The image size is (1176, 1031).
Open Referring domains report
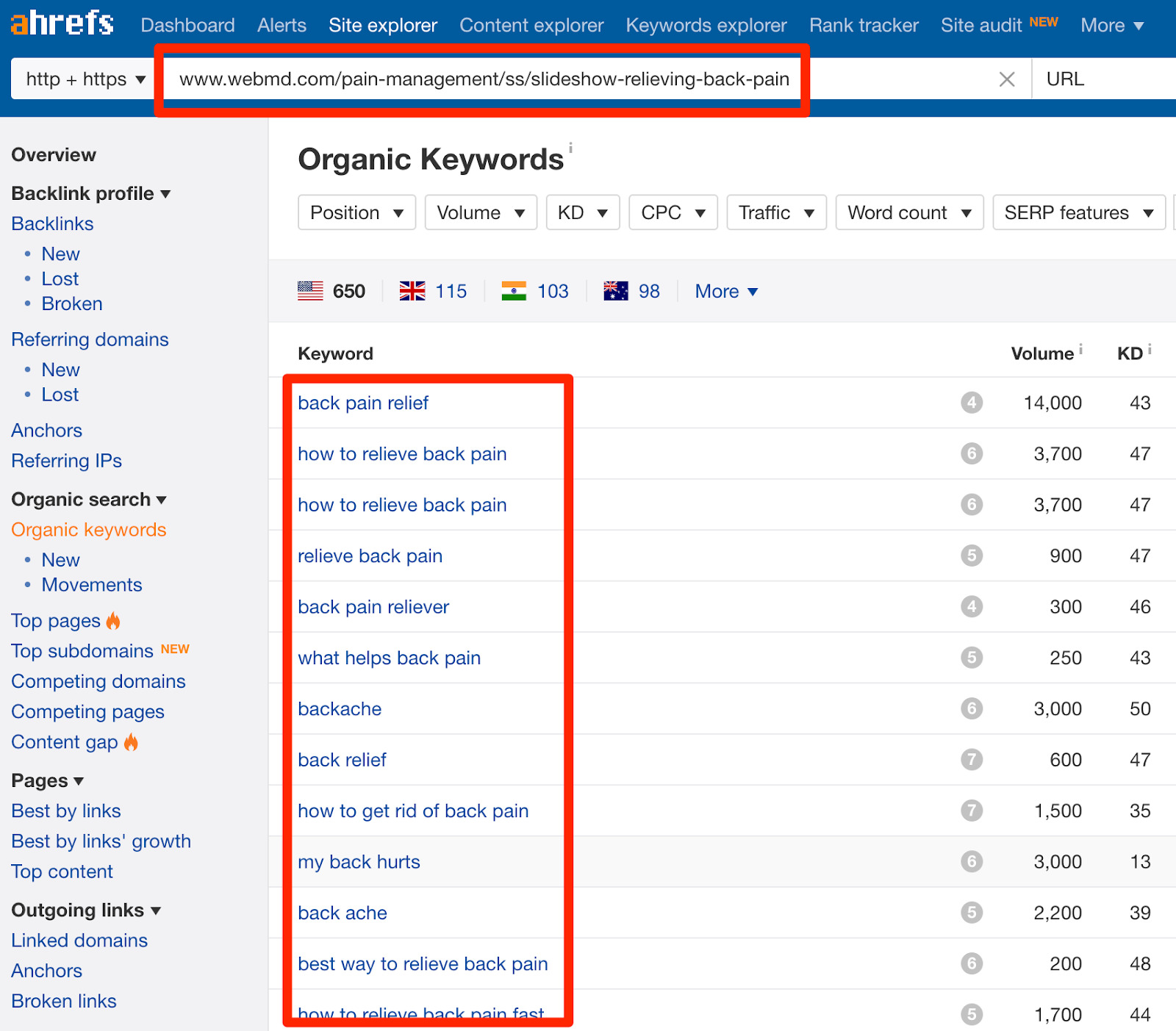(x=90, y=340)
